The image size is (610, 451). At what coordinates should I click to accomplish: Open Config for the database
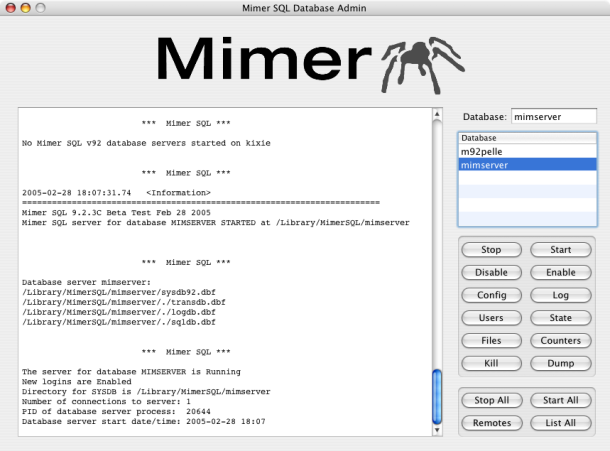point(491,295)
